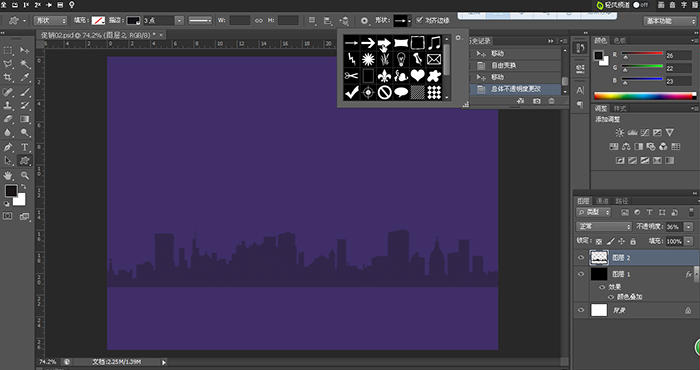Image resolution: width=700 pixels, height=370 pixels.
Task: Toggle lock all padlock in Layers panel
Action: tap(633, 241)
